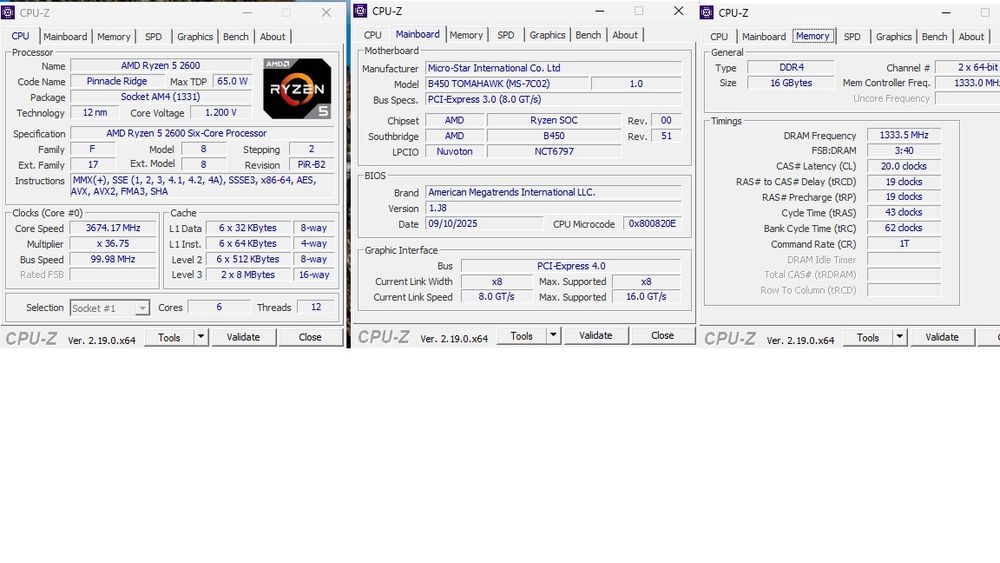Viewport: 1000px width, 563px height.
Task: Click the NCT6797 LPCIO value
Action: point(554,151)
